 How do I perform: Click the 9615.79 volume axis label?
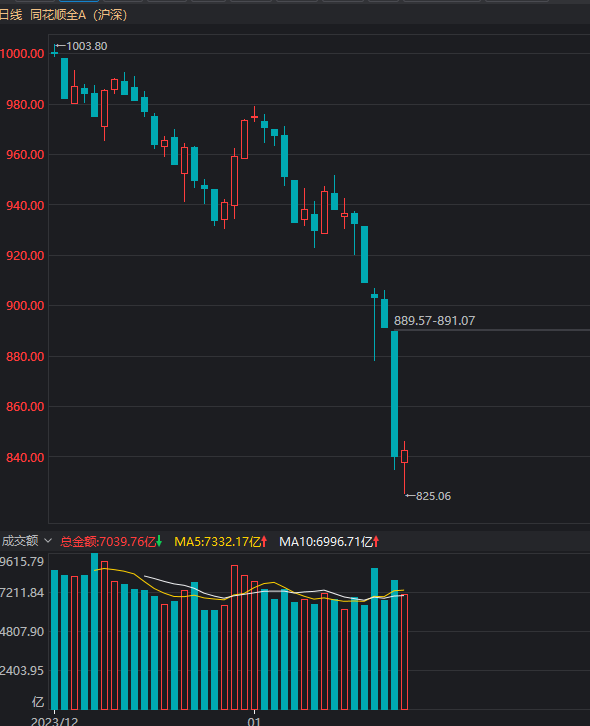(x=22, y=562)
